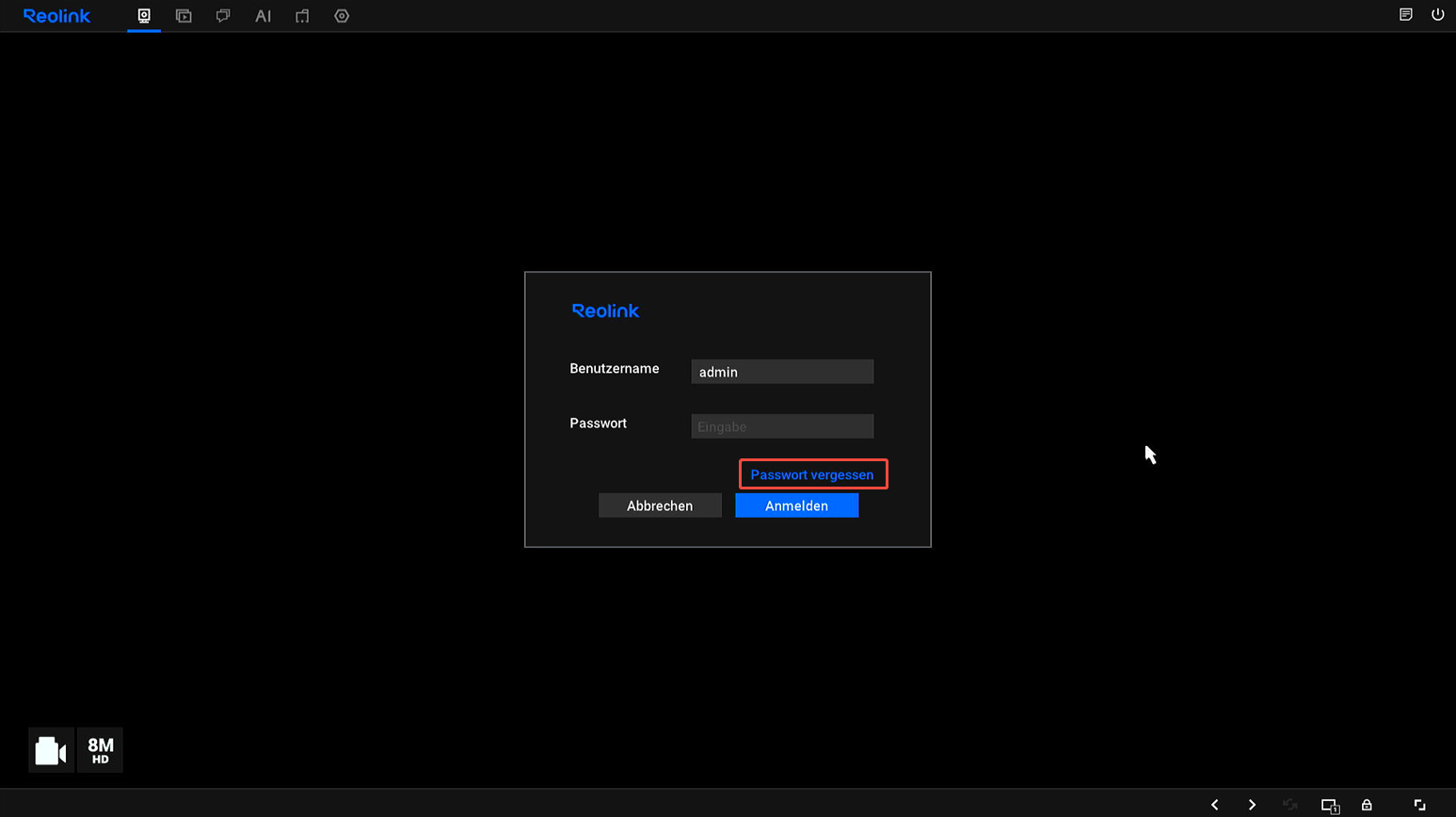Click the 8M HD resolution badge
This screenshot has height=817, width=1456.
[100, 750]
